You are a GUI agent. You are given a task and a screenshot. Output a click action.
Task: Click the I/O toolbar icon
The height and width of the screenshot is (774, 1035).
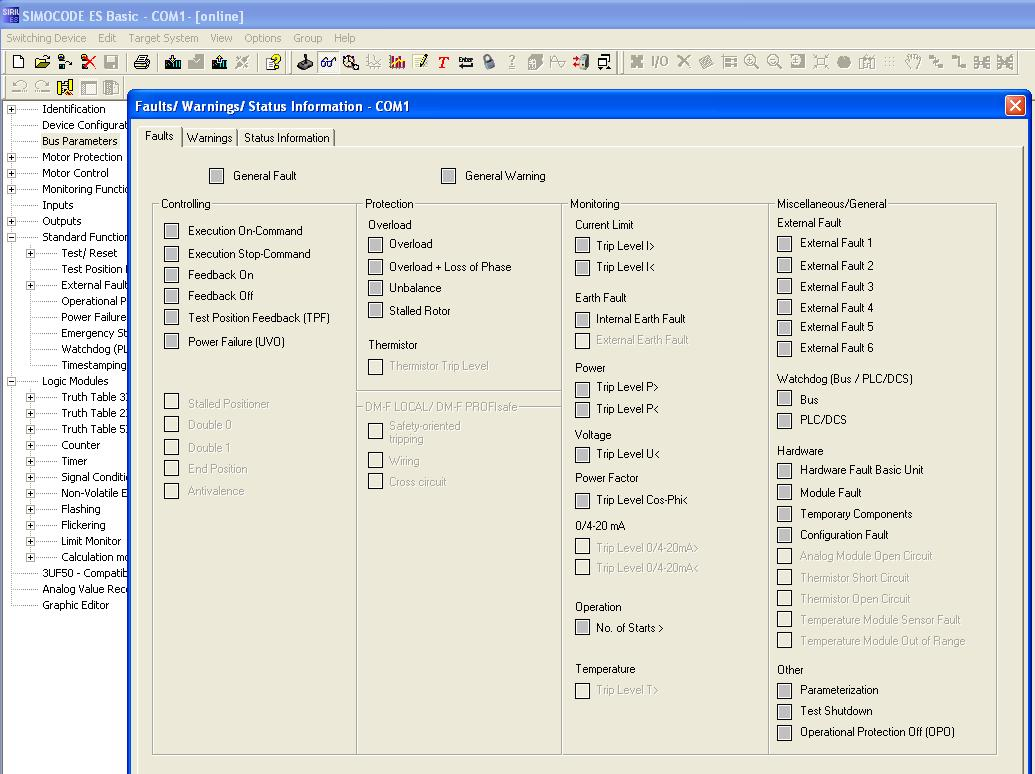(659, 62)
